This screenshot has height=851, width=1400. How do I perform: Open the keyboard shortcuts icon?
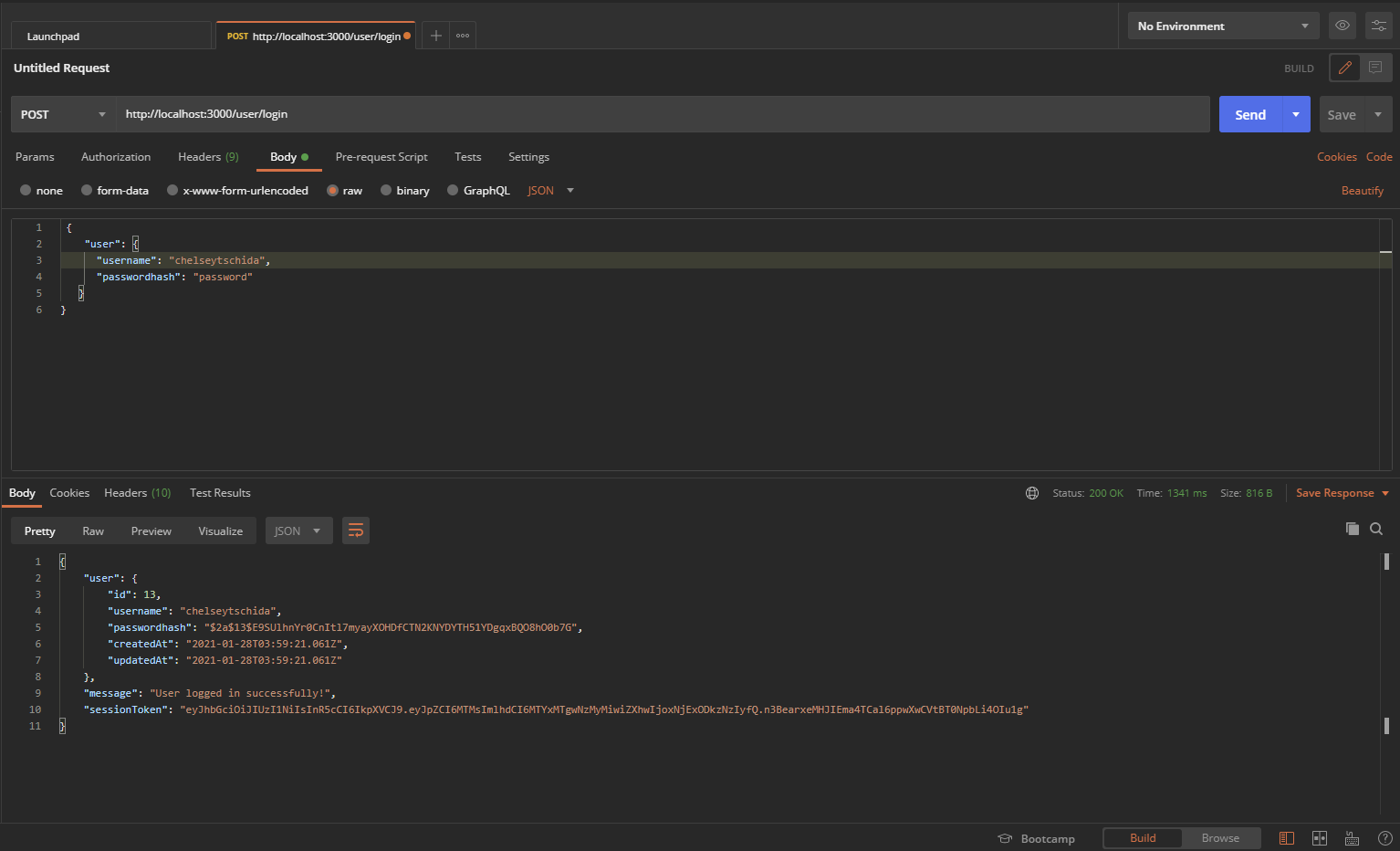[1353, 838]
